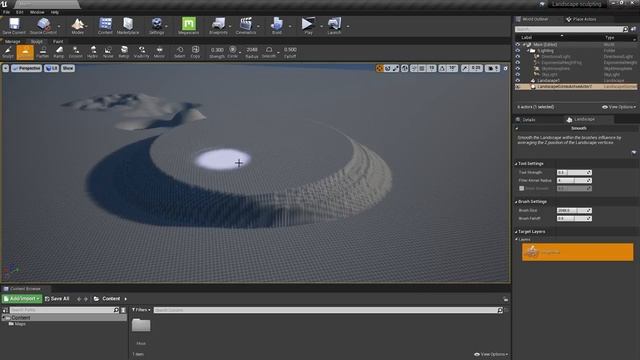Open the Blueprints toolbar icon
This screenshot has width=640, height=360.
[218, 26]
